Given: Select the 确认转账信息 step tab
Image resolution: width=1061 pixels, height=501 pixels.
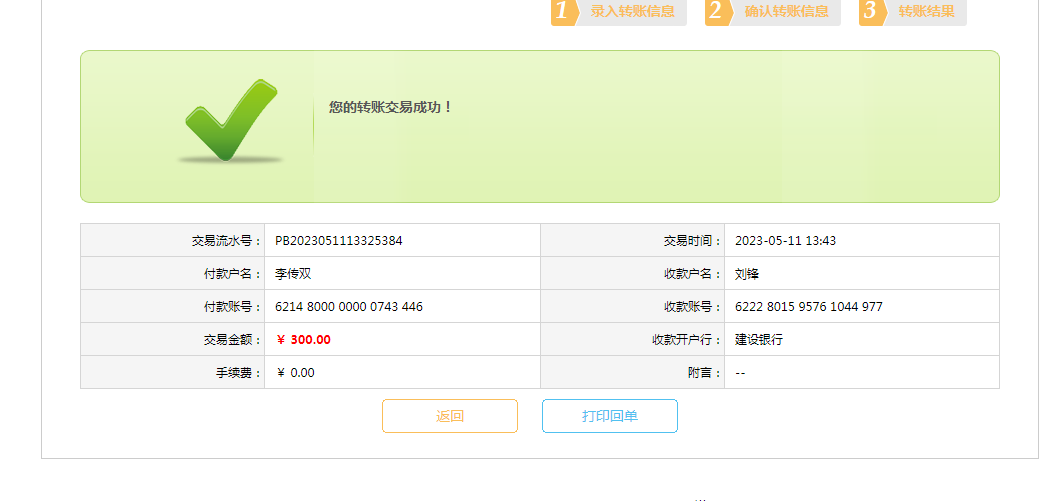Looking at the screenshot, I should coord(786,12).
